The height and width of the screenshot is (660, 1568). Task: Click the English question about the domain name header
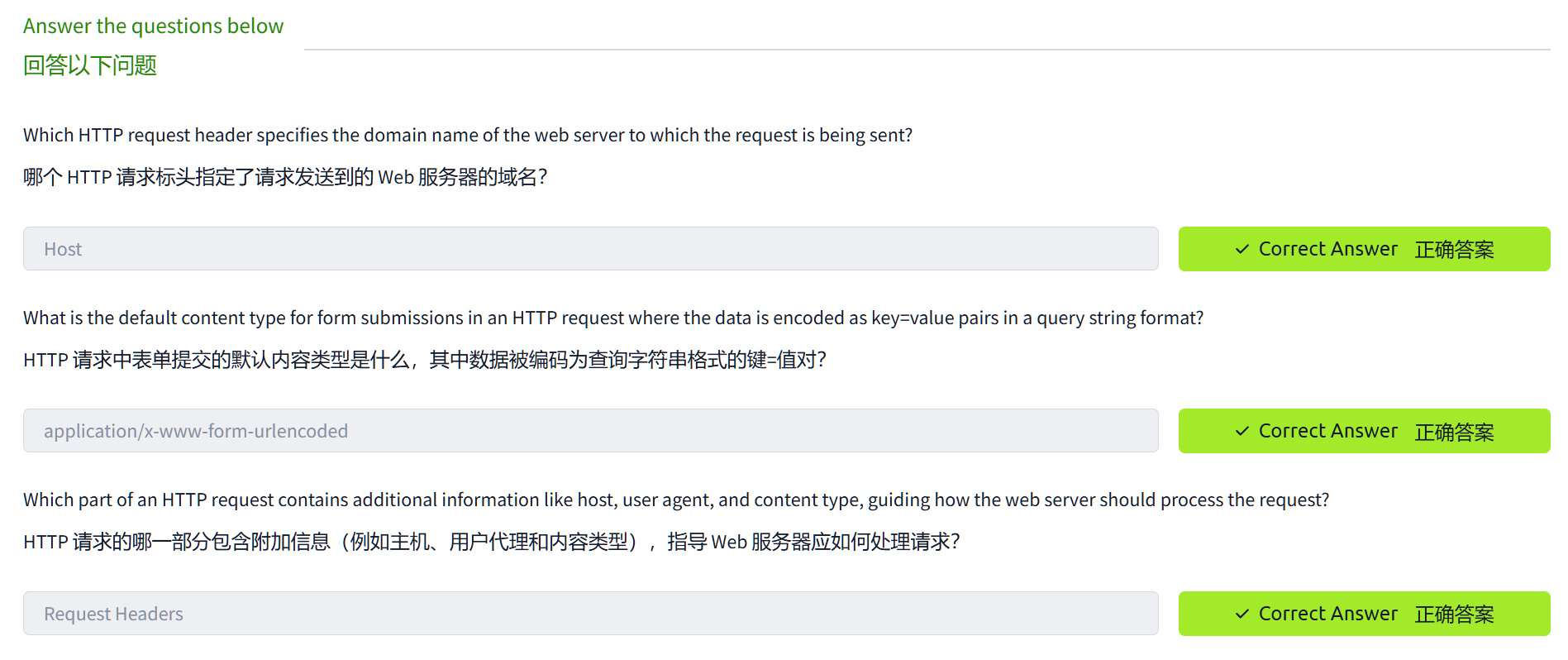[467, 135]
